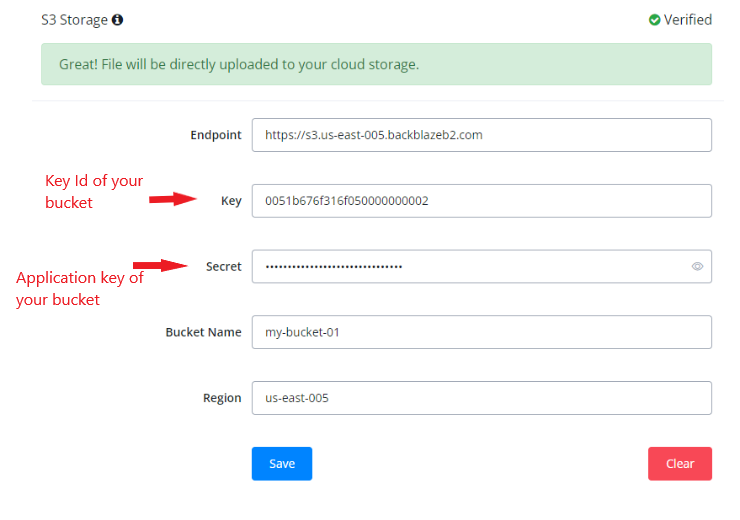Click the 'Key Id of your bucket' note

click(93, 192)
